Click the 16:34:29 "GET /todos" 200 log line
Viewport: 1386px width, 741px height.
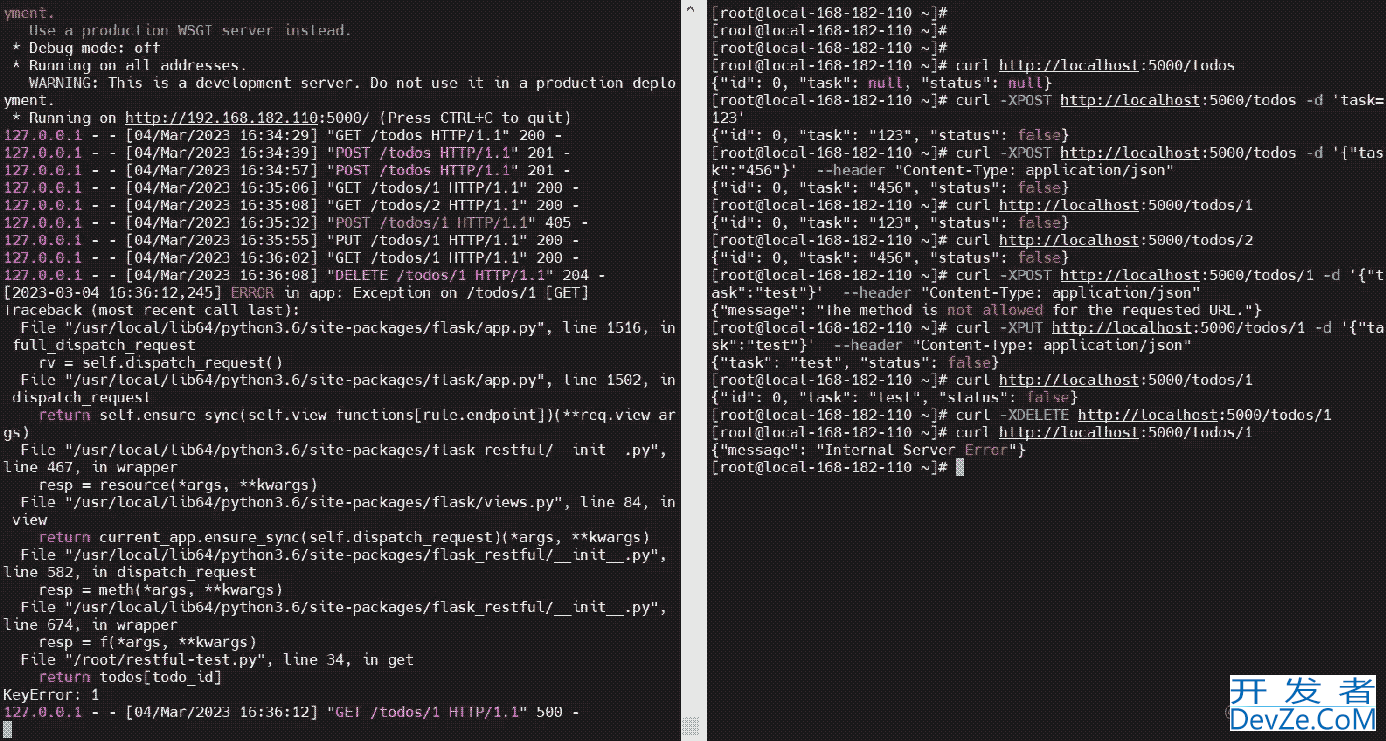coord(283,135)
